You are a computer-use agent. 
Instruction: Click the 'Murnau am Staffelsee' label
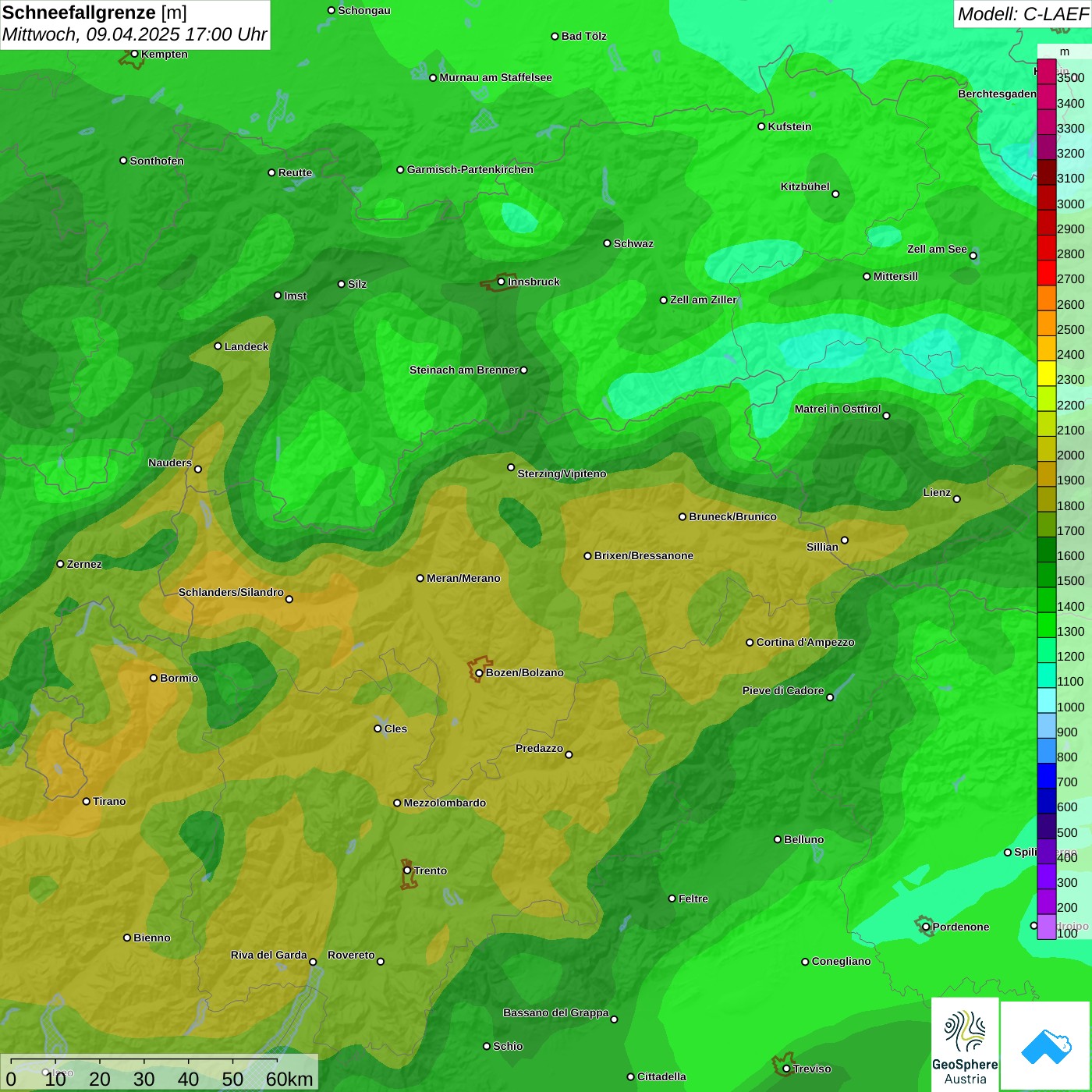(x=495, y=77)
